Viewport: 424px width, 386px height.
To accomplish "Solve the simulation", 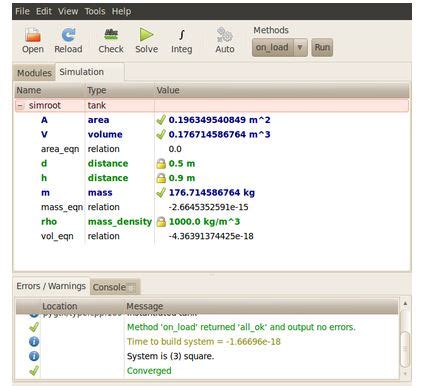I will point(146,40).
